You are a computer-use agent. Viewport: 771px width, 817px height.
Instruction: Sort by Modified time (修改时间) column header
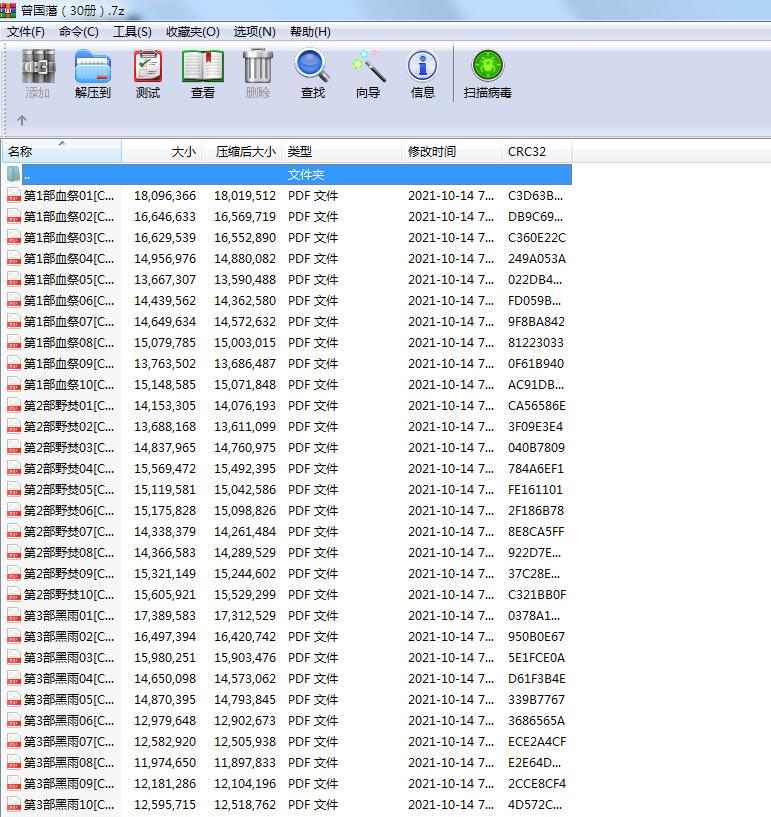[450, 152]
